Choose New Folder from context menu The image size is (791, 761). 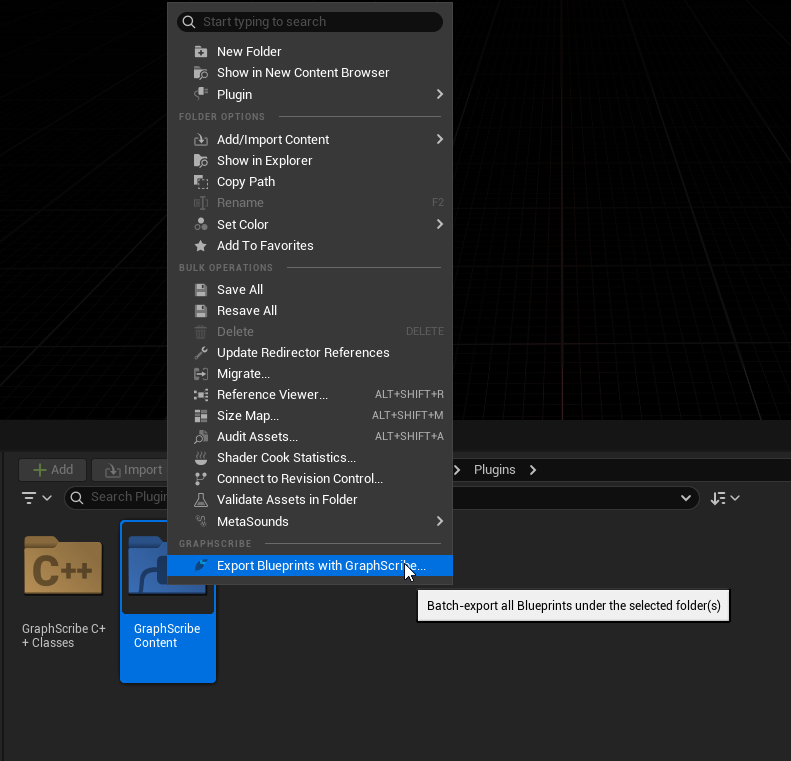[310, 51]
